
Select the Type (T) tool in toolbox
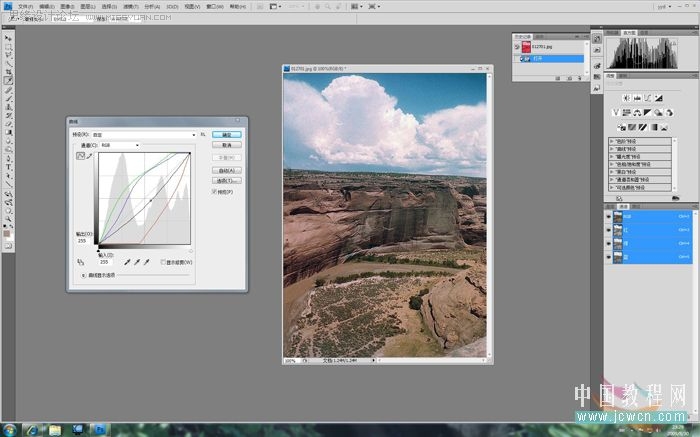coord(8,167)
